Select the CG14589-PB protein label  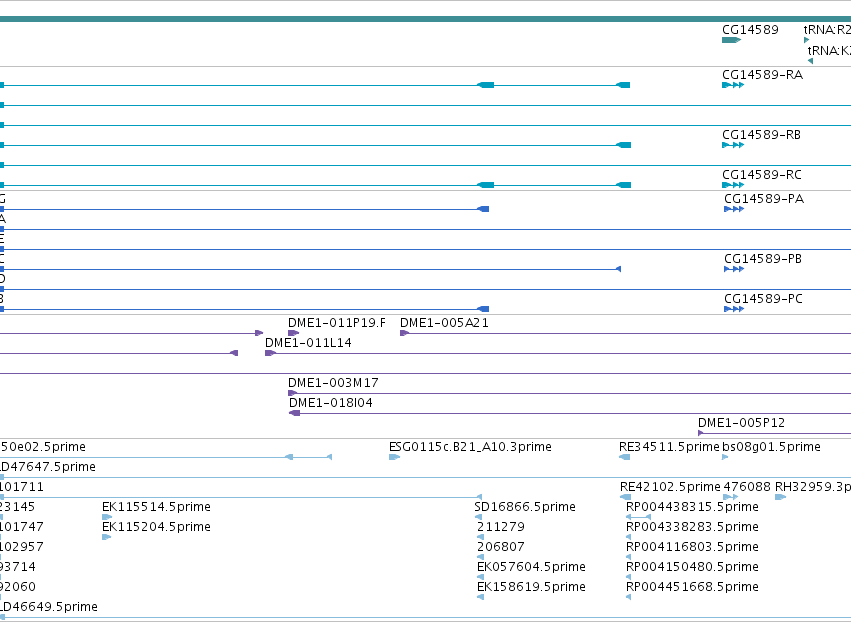(763, 258)
